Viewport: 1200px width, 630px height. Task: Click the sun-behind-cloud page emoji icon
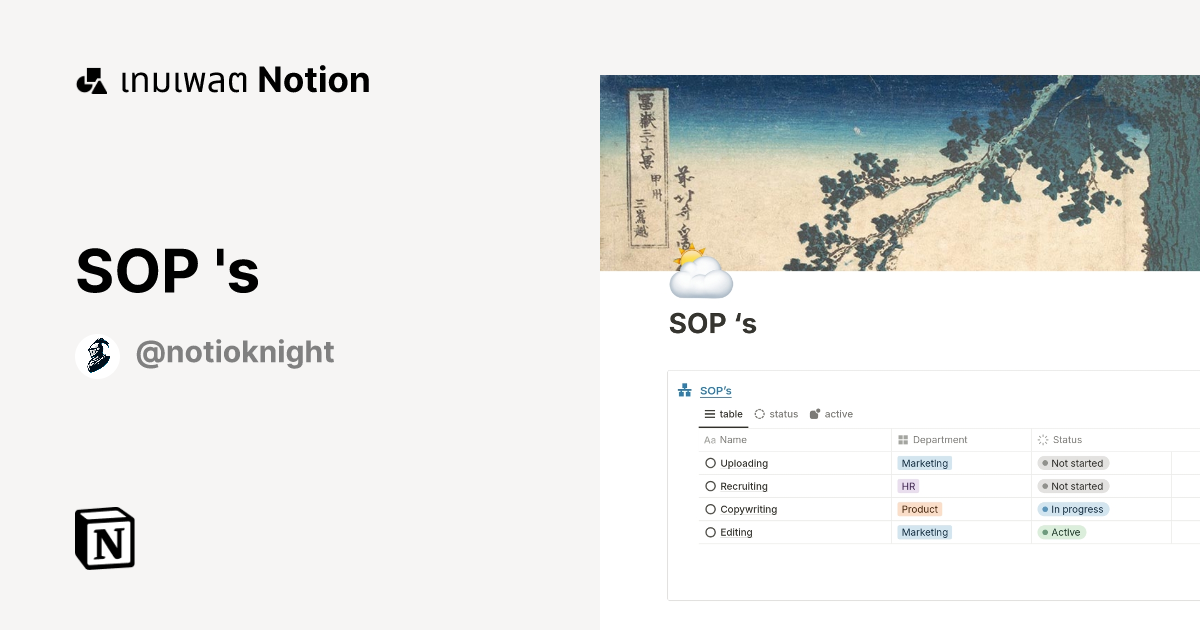click(x=700, y=272)
